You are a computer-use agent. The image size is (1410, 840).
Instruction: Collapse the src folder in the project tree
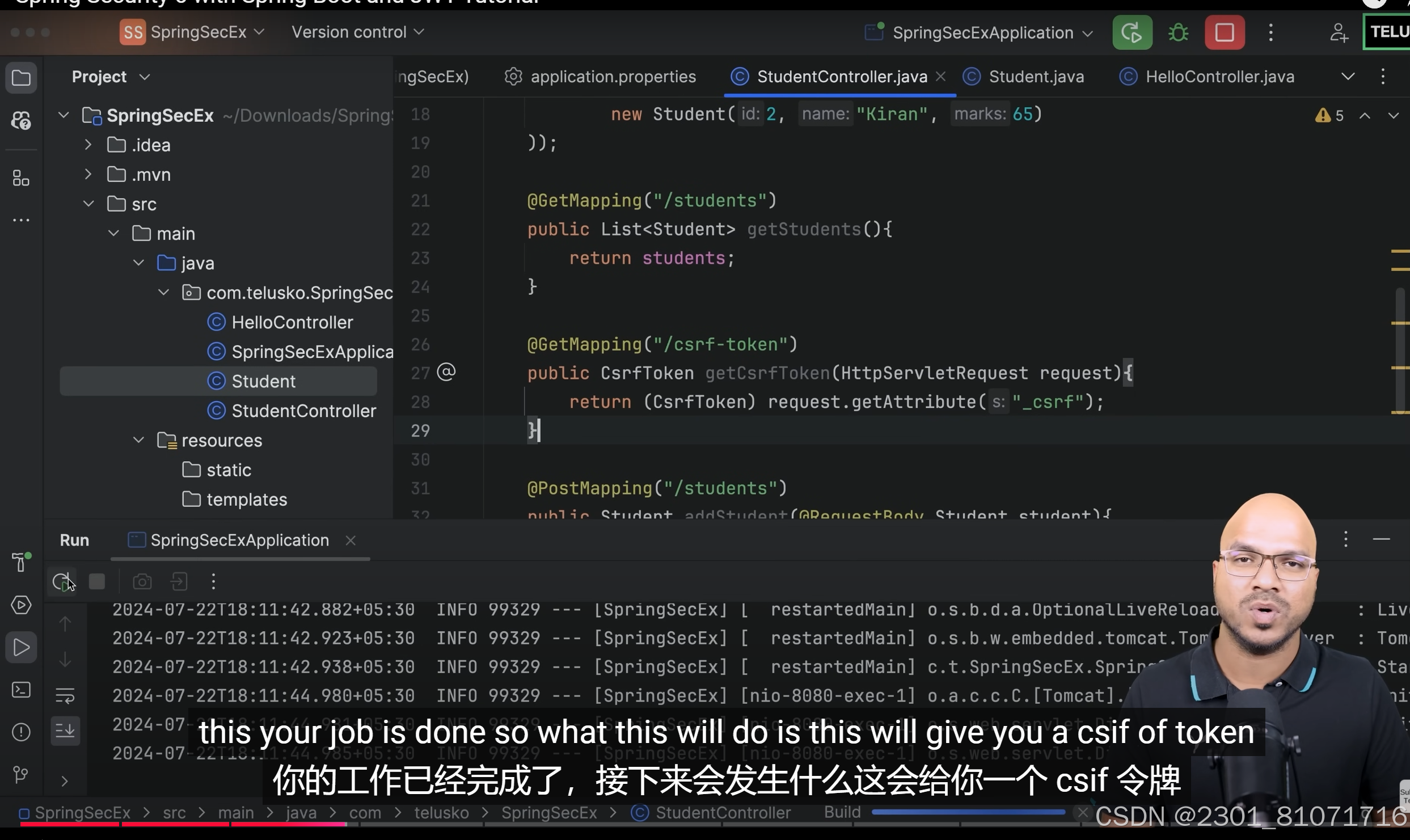point(88,203)
